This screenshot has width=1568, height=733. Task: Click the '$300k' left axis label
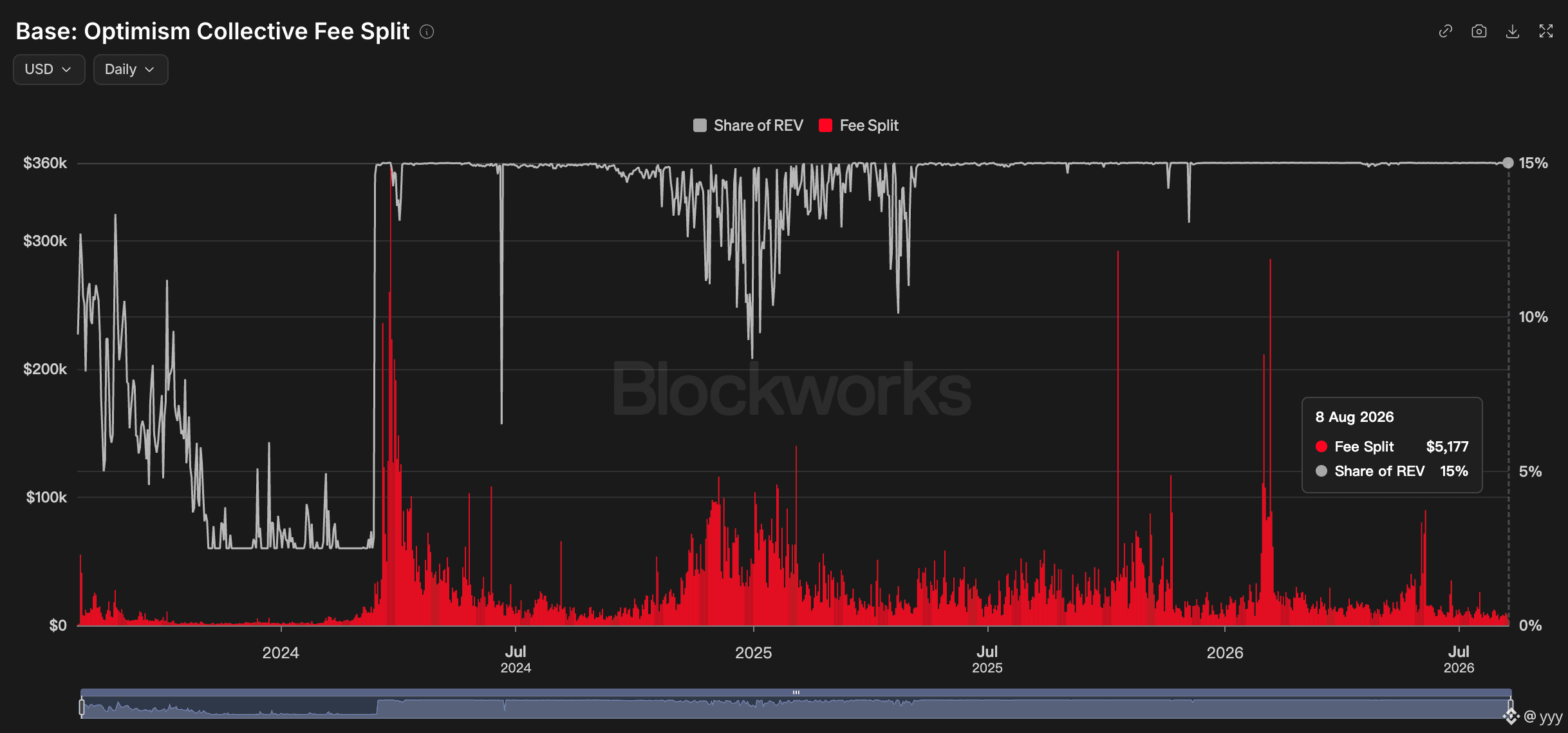(45, 241)
